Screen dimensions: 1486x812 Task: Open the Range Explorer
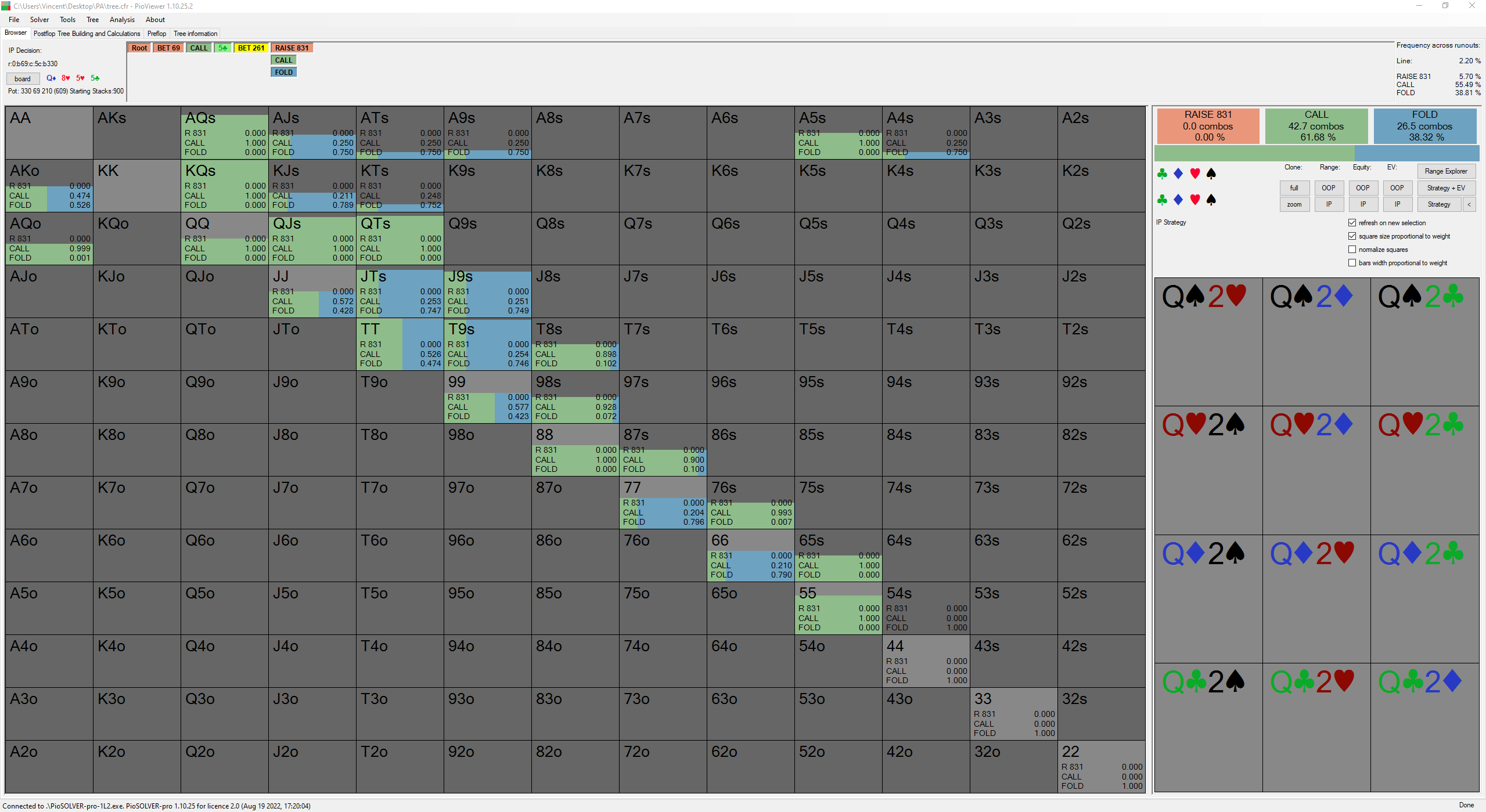point(1445,171)
